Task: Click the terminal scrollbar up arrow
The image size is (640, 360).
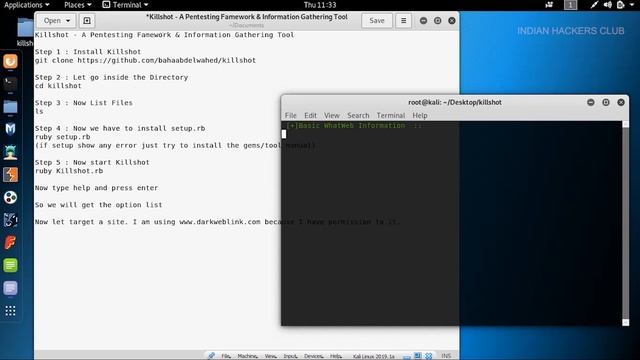Action: click(625, 124)
